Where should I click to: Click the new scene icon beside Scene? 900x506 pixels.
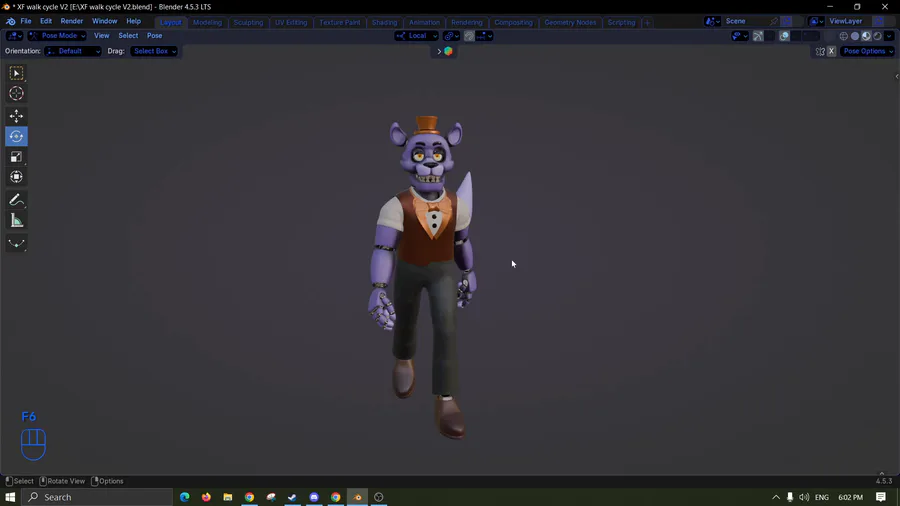point(787,21)
